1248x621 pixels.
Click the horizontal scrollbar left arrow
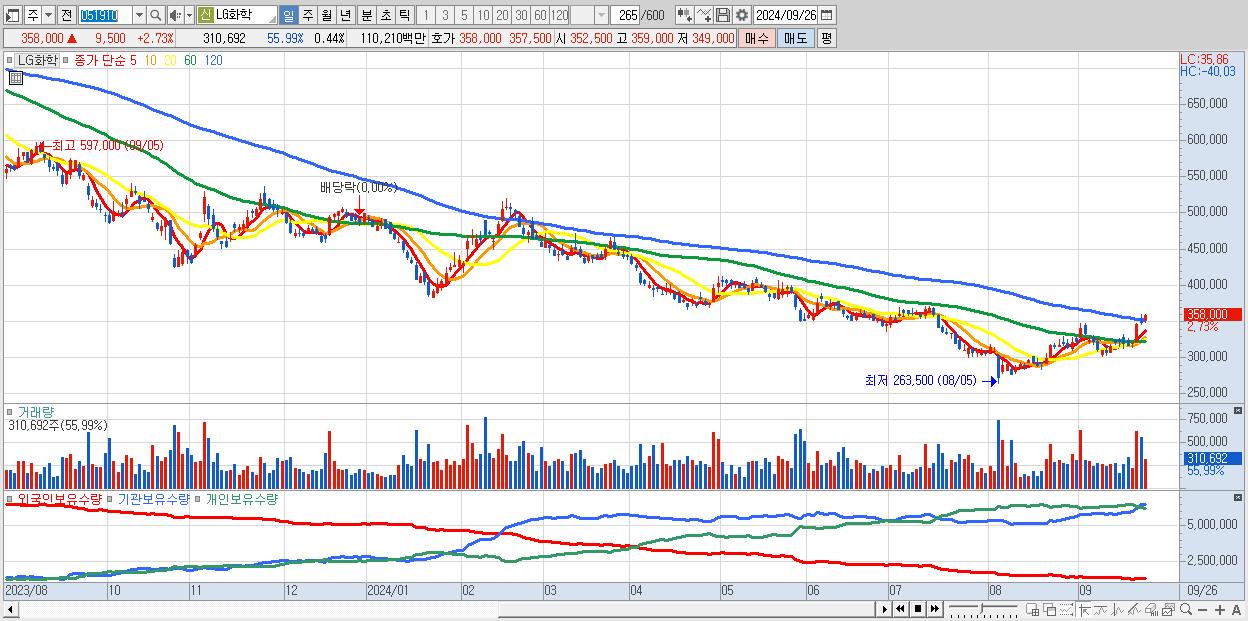click(x=10, y=609)
